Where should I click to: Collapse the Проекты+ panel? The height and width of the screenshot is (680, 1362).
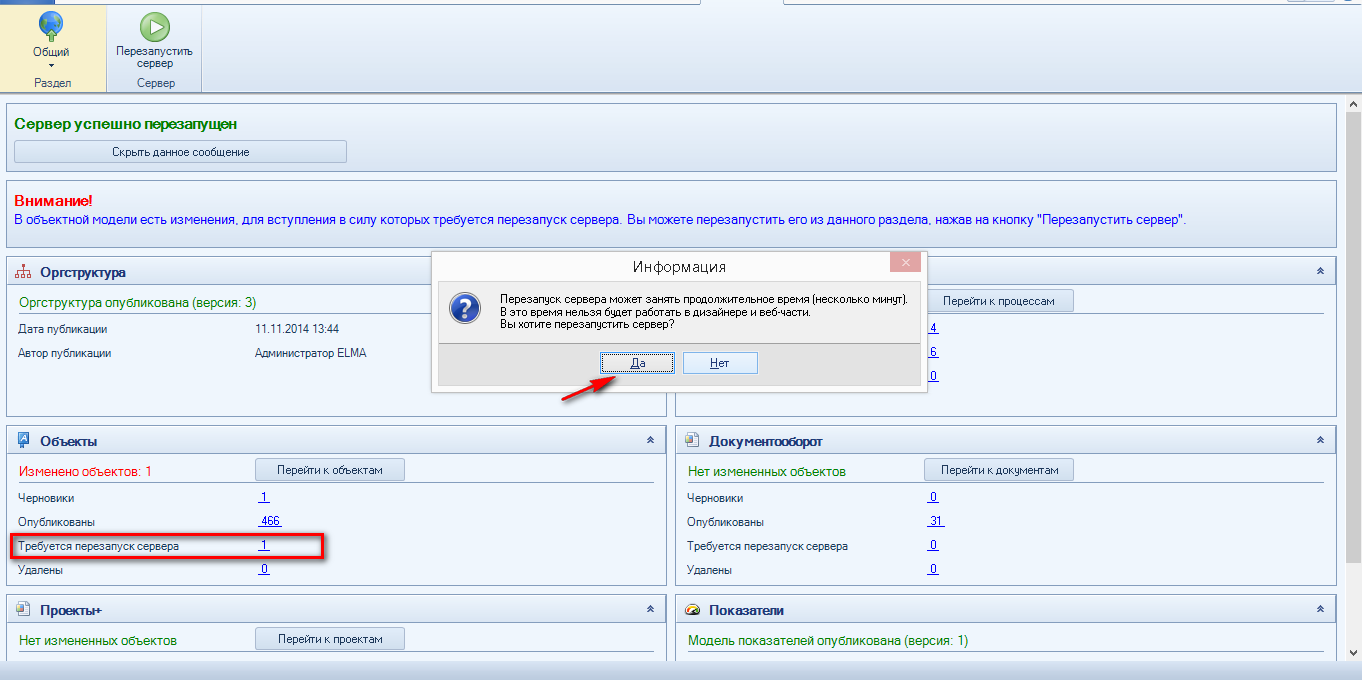pos(650,609)
